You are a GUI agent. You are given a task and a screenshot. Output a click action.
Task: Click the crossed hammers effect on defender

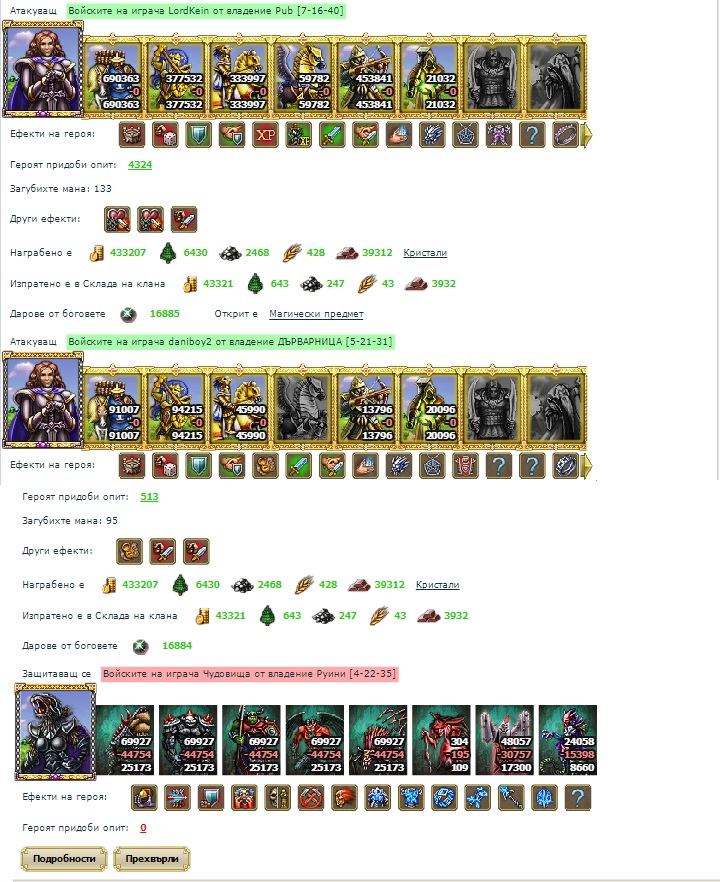(311, 798)
